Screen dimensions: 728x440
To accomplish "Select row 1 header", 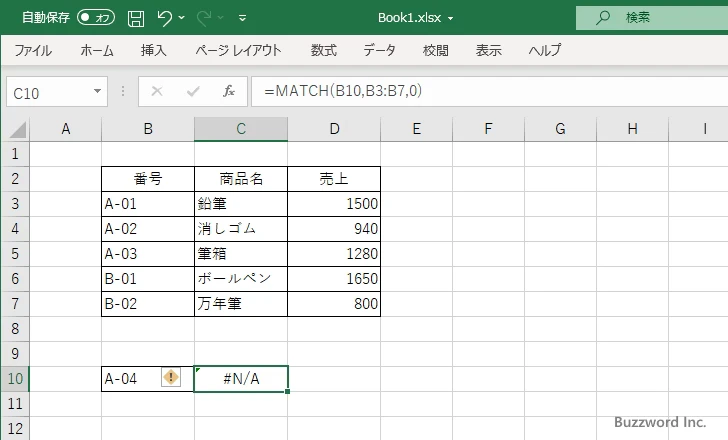I will 15,154.
